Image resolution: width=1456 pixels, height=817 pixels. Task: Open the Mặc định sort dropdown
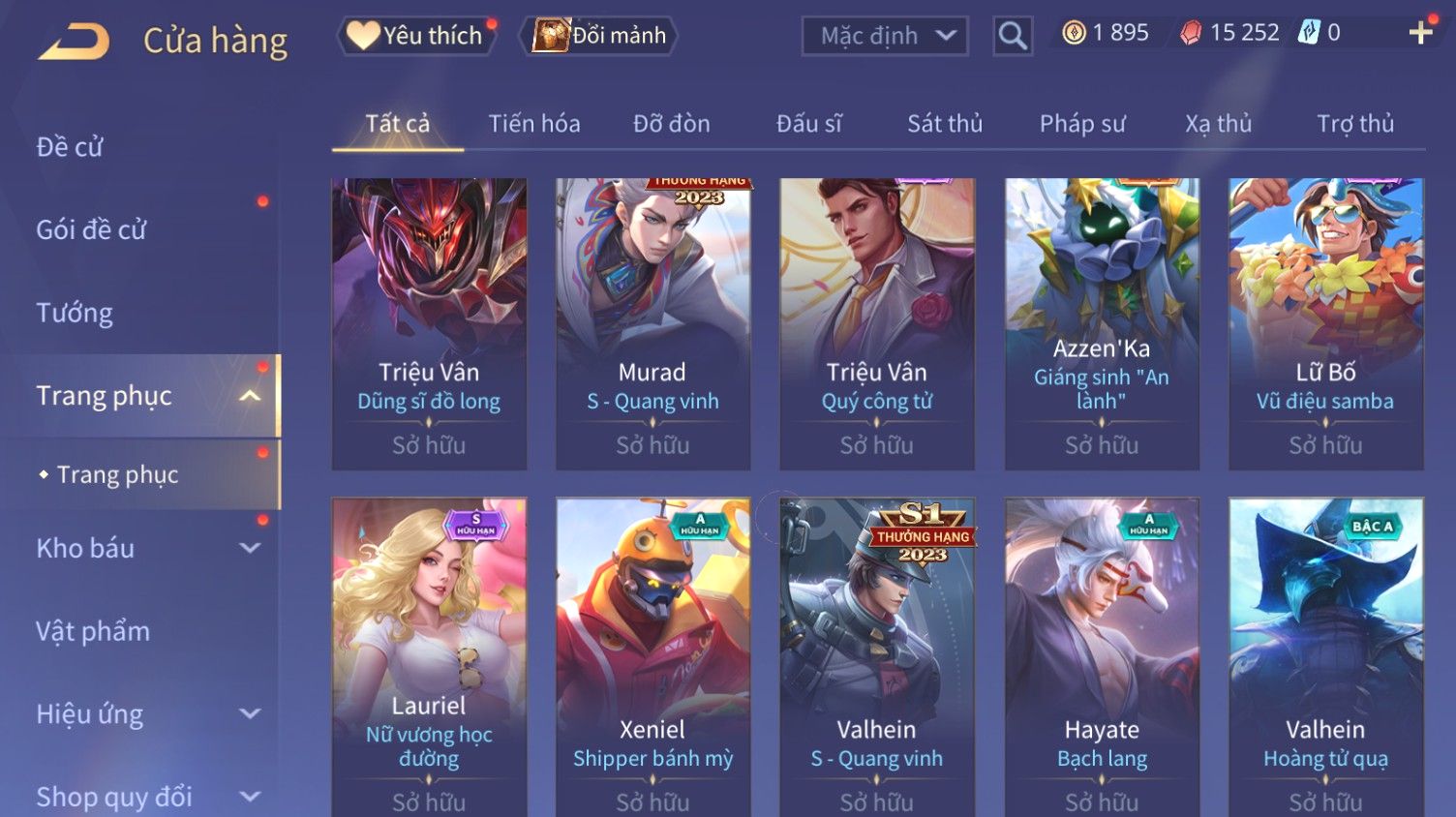click(x=885, y=36)
